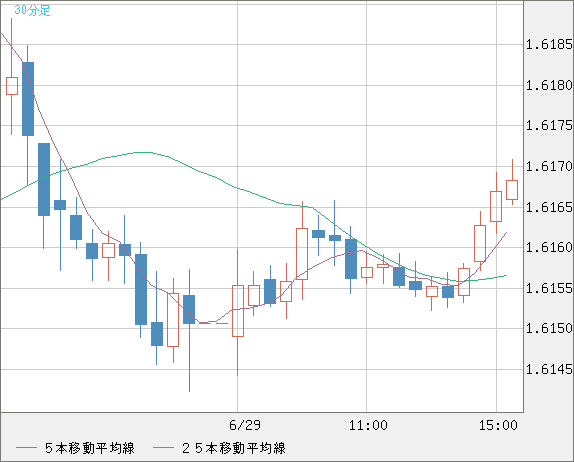Image resolution: width=574 pixels, height=462 pixels.
Task: Click the green 25-period legend line swatch
Action: point(163,448)
